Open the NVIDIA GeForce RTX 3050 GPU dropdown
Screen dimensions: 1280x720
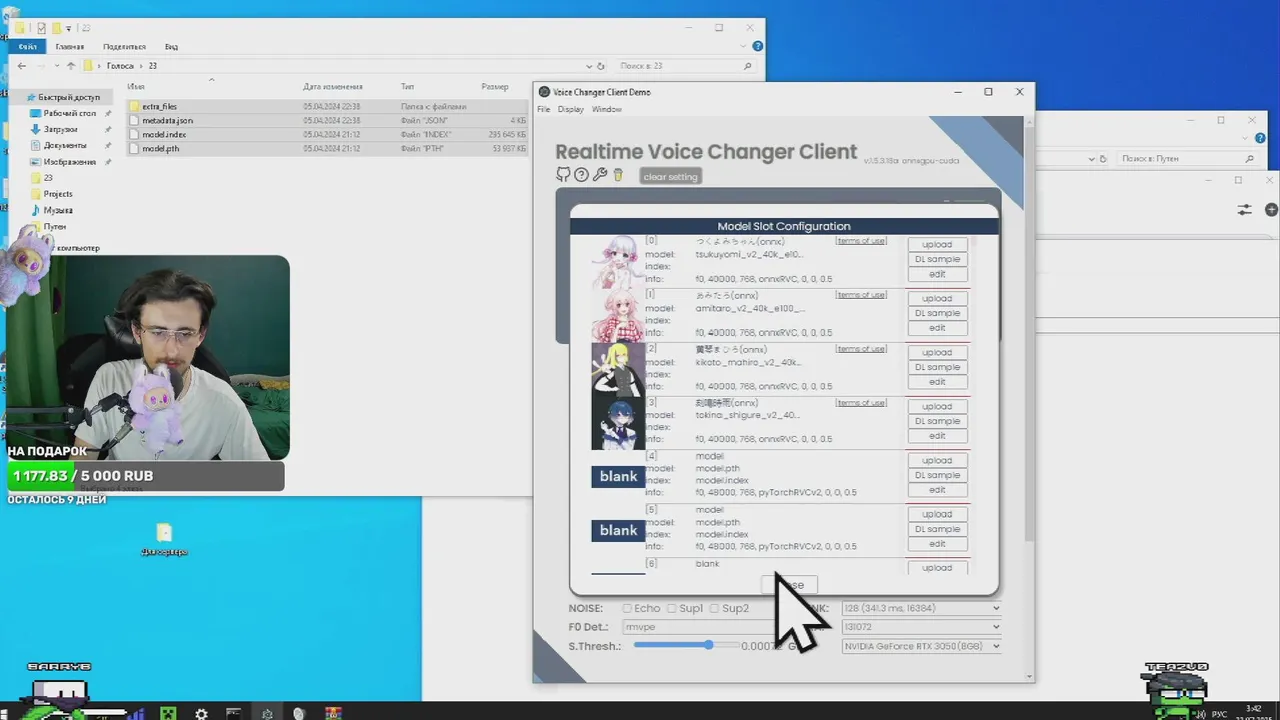point(921,646)
